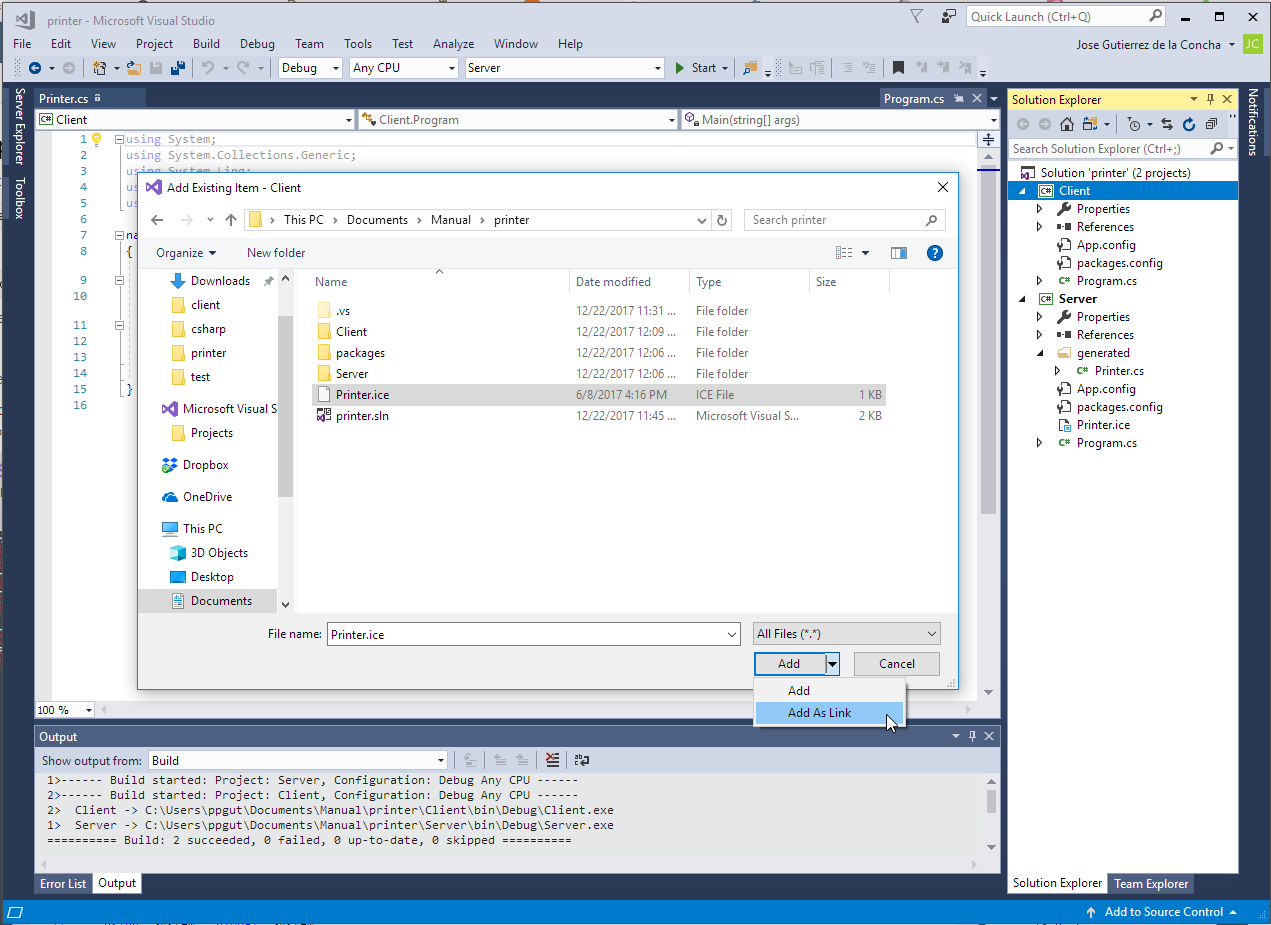
Task: Click the Undo icon on the toolbar
Action: [210, 67]
